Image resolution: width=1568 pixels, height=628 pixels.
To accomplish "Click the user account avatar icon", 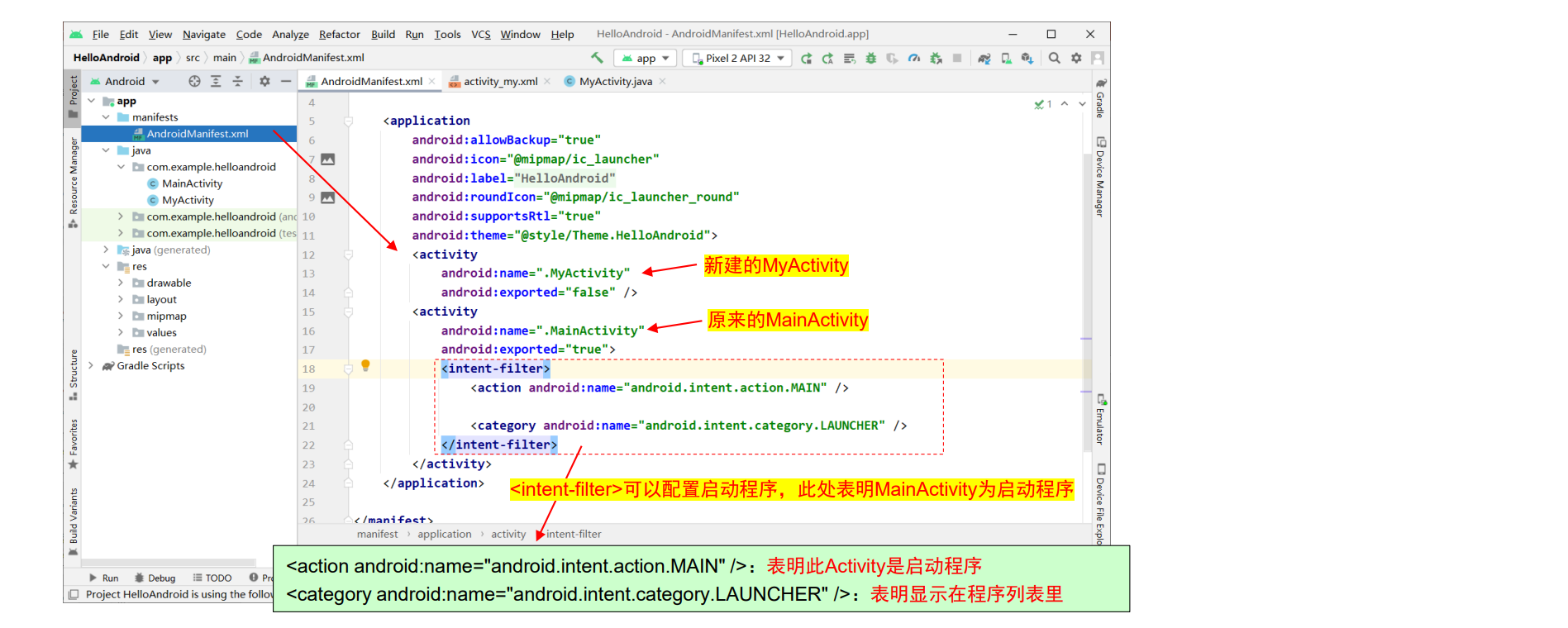I will click(x=1098, y=58).
